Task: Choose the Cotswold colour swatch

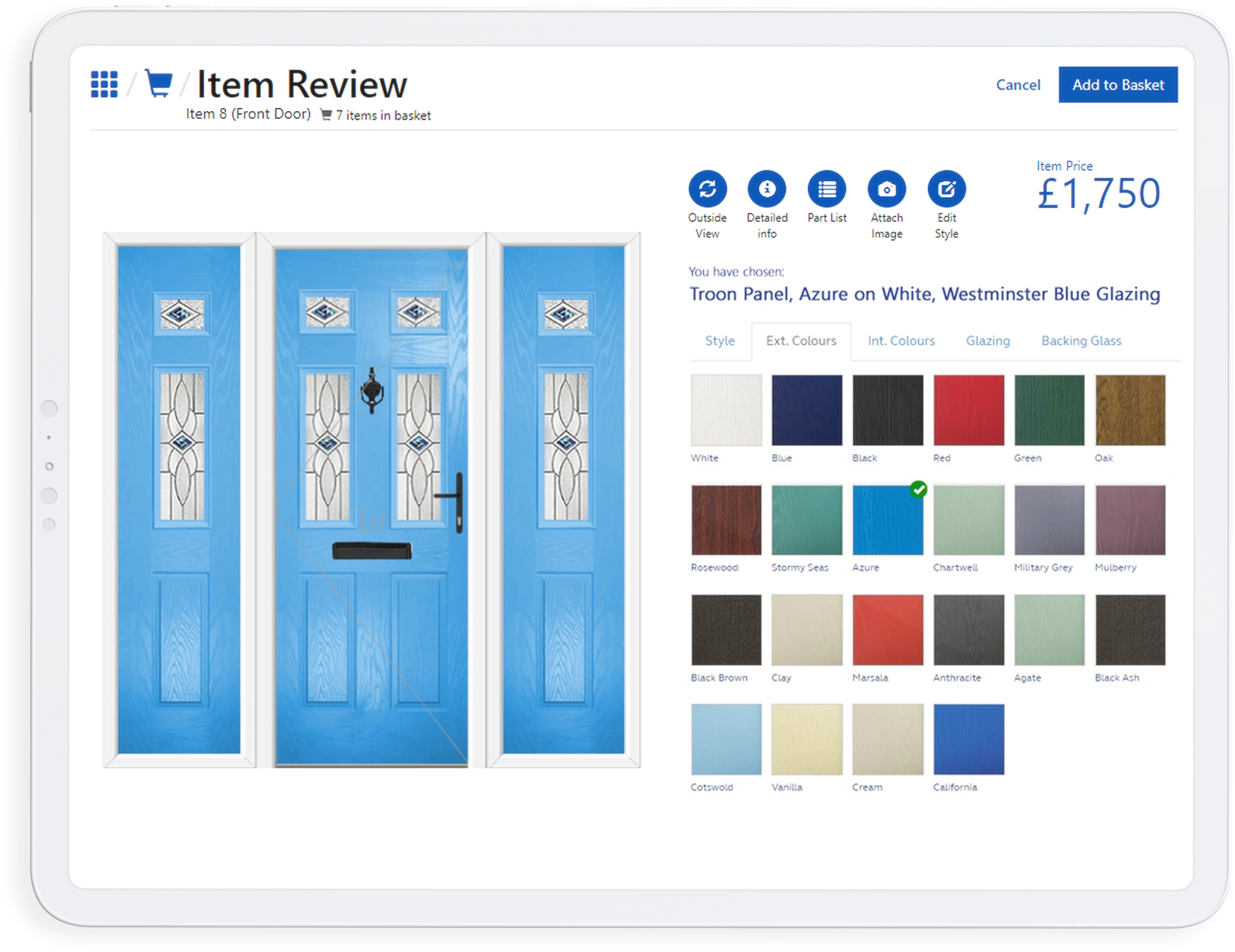Action: pos(726,739)
